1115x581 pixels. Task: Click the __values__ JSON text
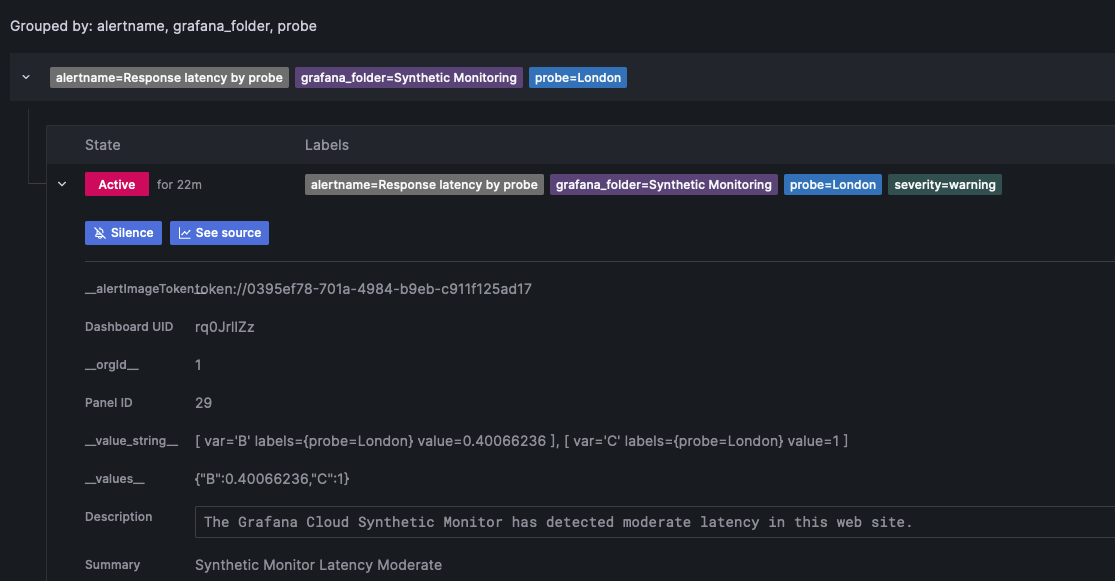click(x=272, y=479)
